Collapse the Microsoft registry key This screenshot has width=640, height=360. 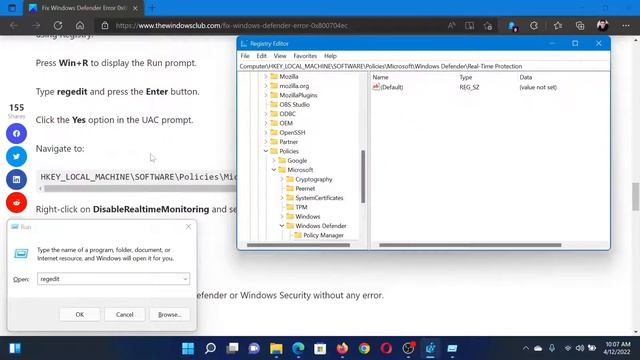click(x=274, y=170)
